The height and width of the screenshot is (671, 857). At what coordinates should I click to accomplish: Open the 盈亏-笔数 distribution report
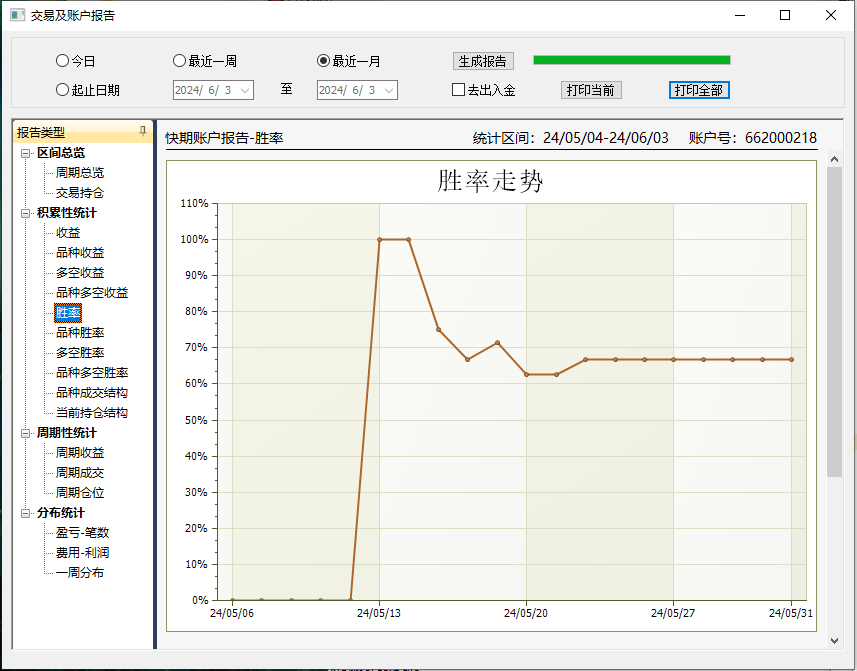pyautogui.click(x=82, y=533)
